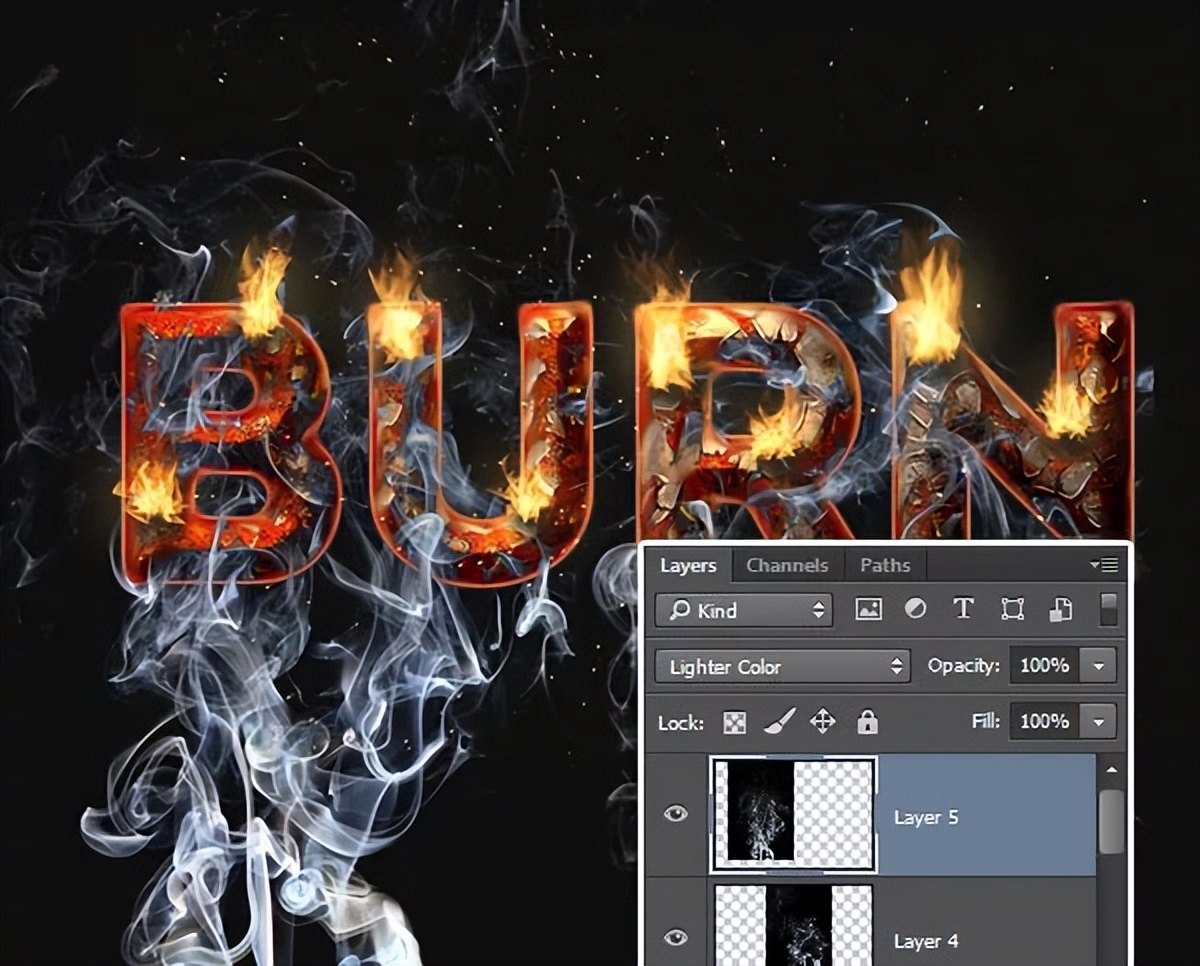Switch to the Paths tab

point(885,566)
